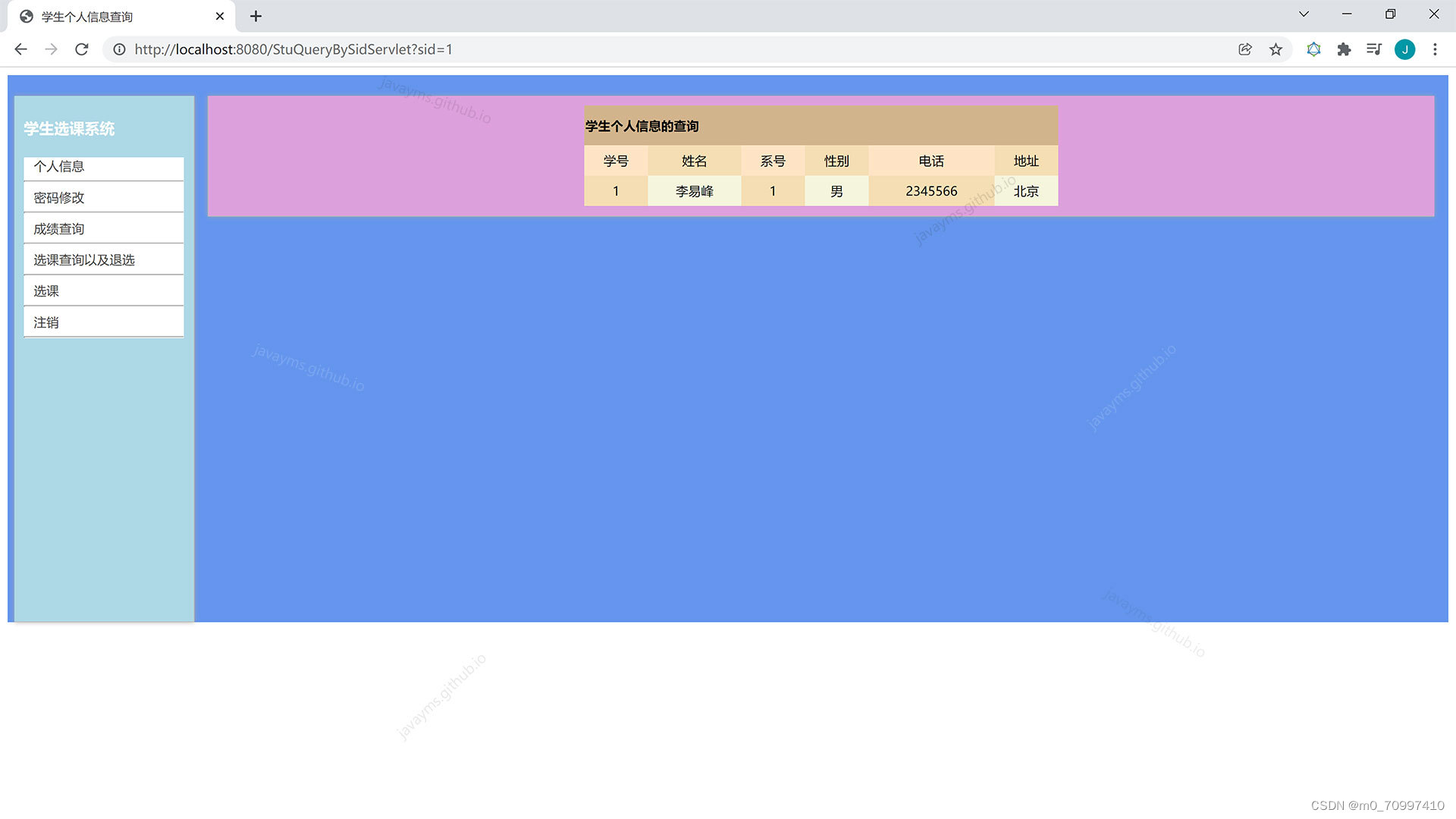
Task: Click the site information icon
Action: [119, 49]
